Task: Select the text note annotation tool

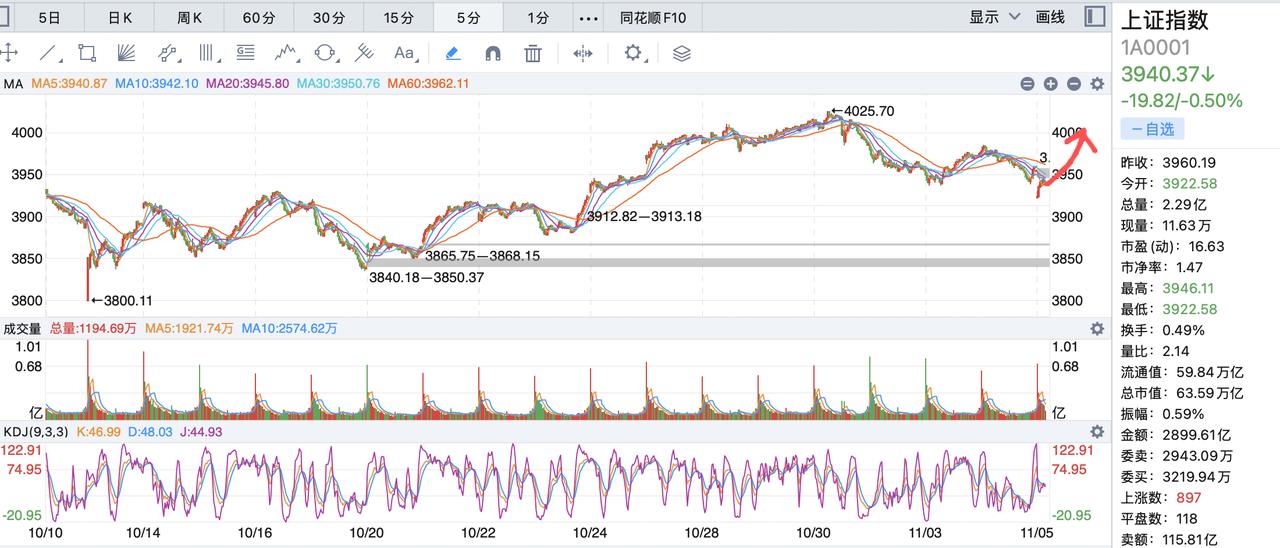Action: click(245, 53)
